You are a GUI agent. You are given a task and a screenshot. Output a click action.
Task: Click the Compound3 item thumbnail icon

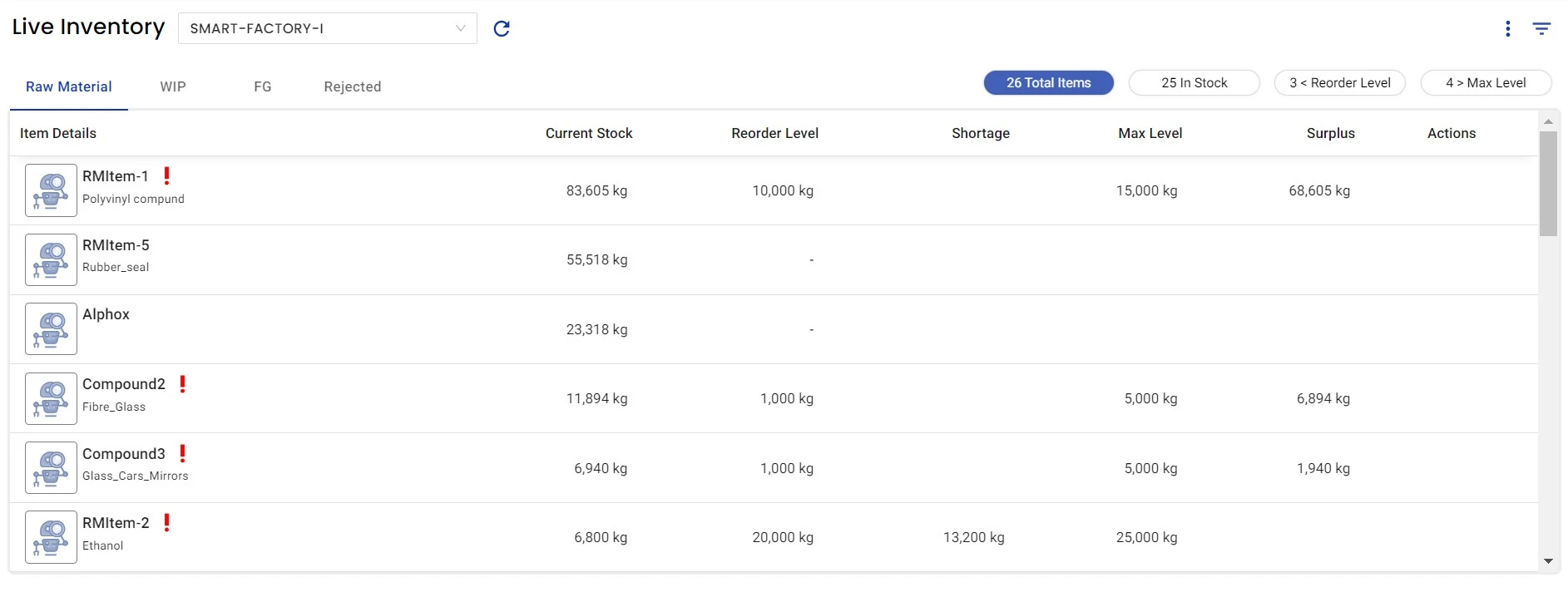click(51, 467)
